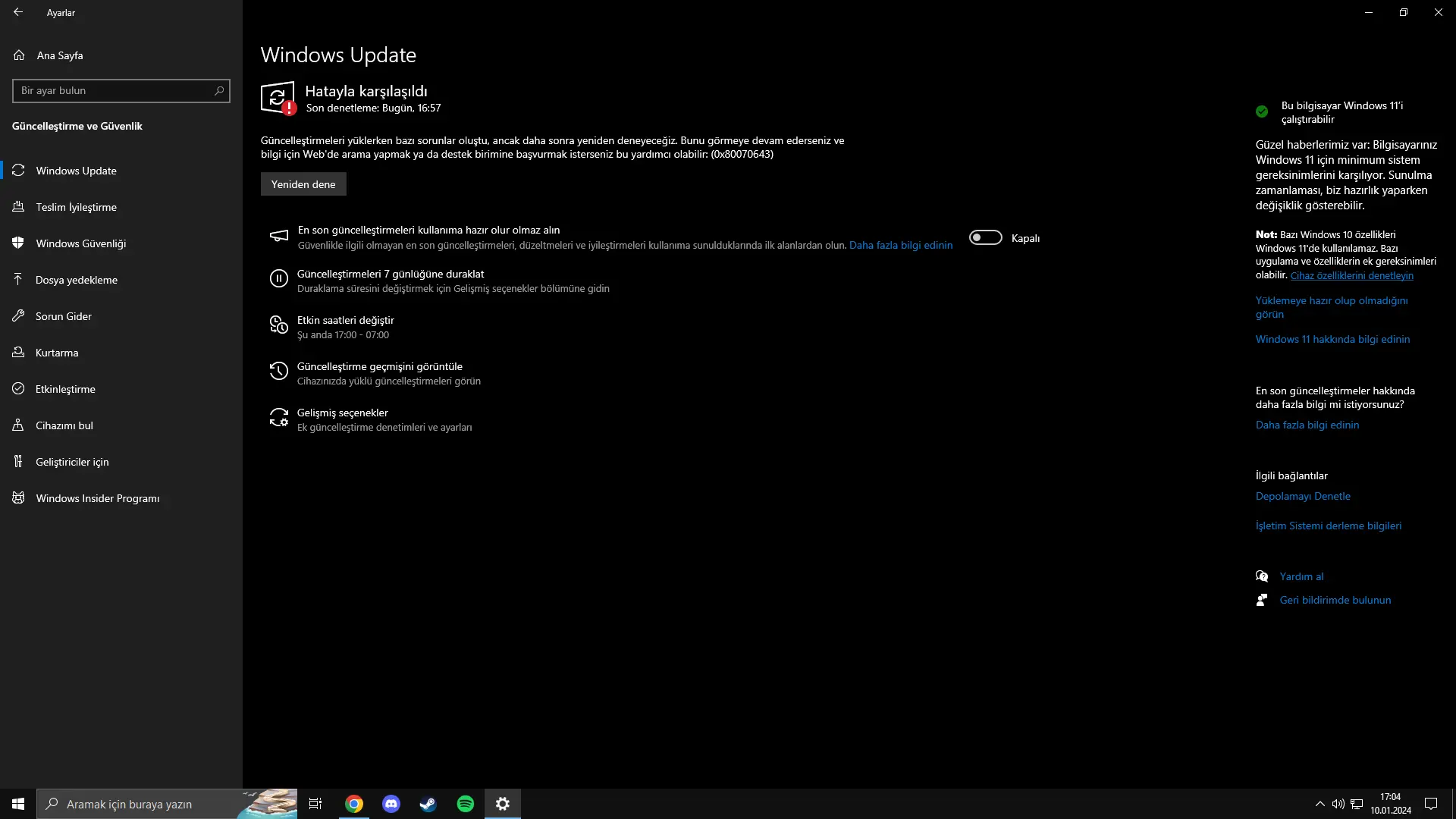Viewport: 1456px width, 819px height.
Task: Click taskbar search box Aramak için buraya yazın
Action: (167, 804)
